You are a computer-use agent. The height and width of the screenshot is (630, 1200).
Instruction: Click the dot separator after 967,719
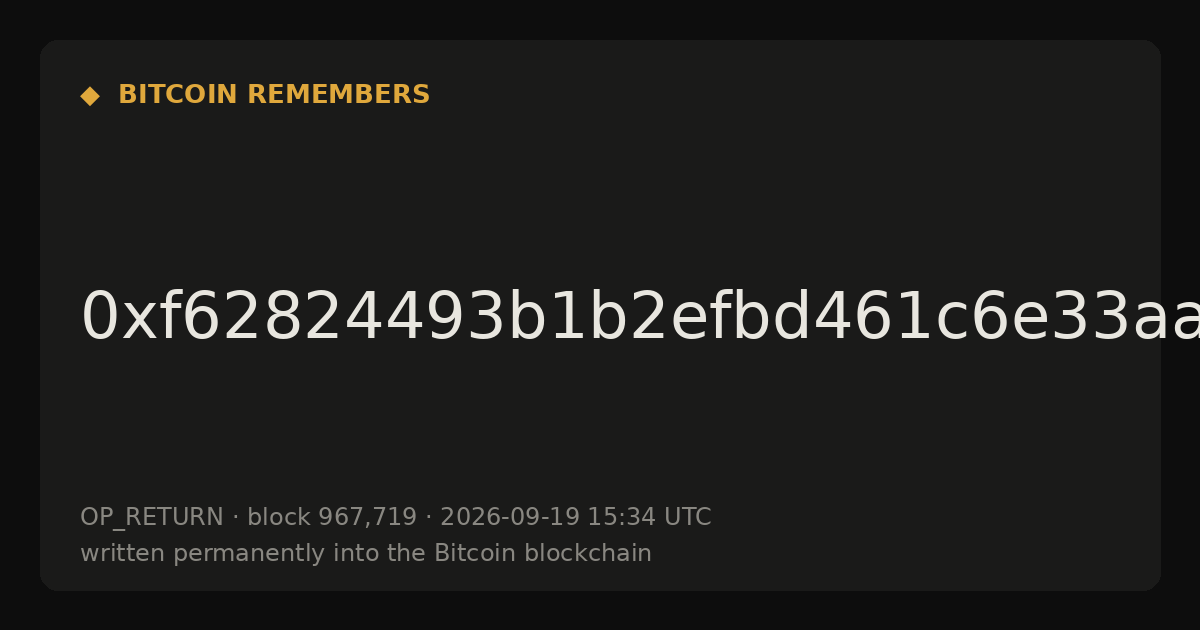(x=429, y=518)
